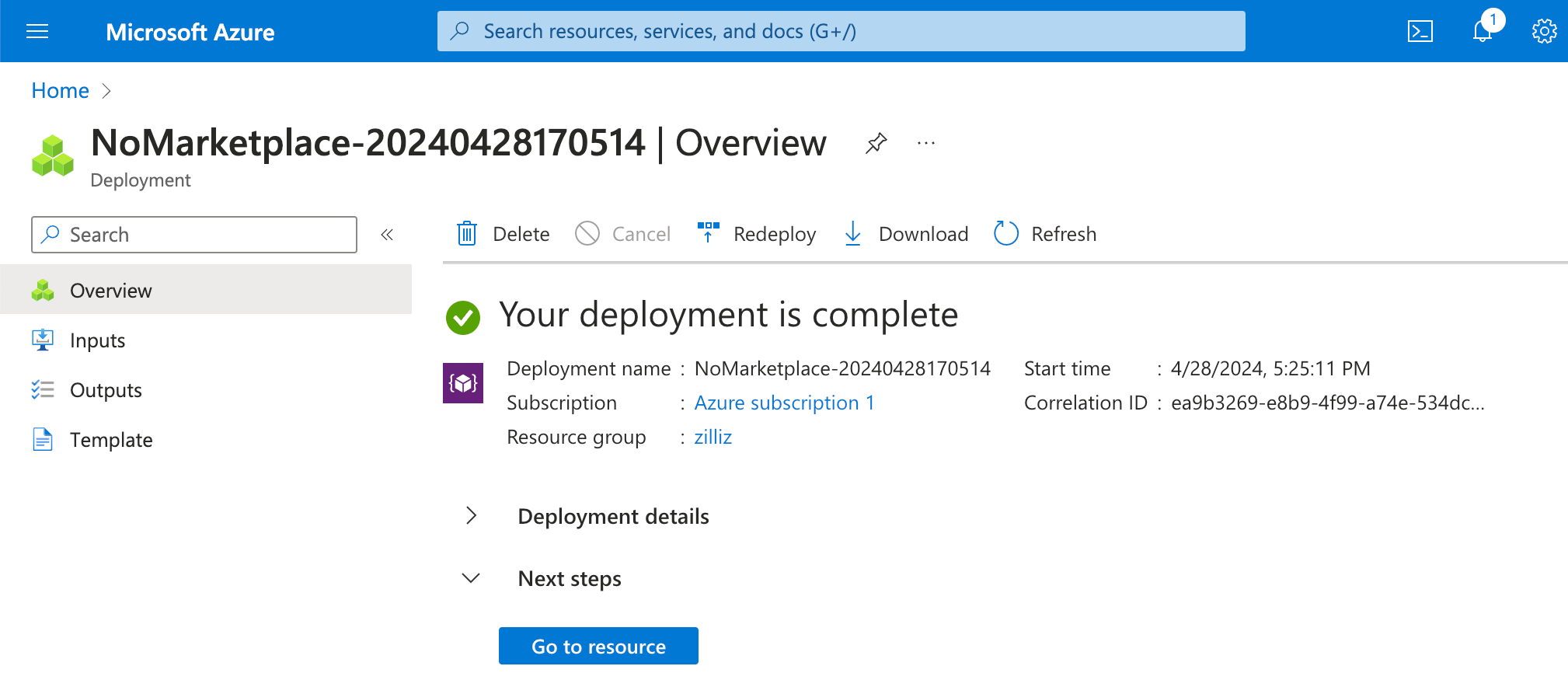This screenshot has height=687, width=1568.
Task: Click the Go to resource button
Action: (x=598, y=646)
